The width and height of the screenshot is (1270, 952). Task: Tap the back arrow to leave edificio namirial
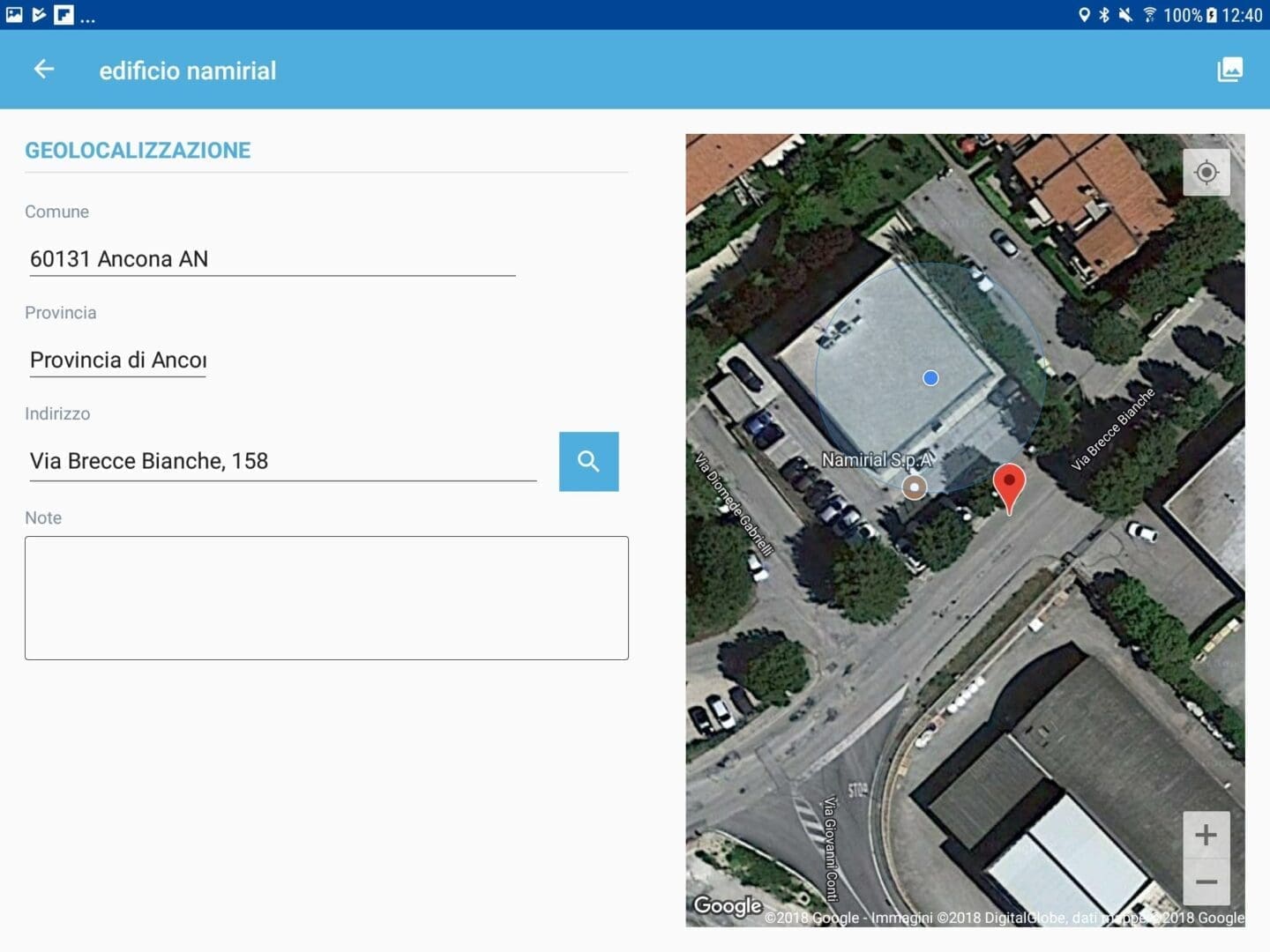click(43, 69)
